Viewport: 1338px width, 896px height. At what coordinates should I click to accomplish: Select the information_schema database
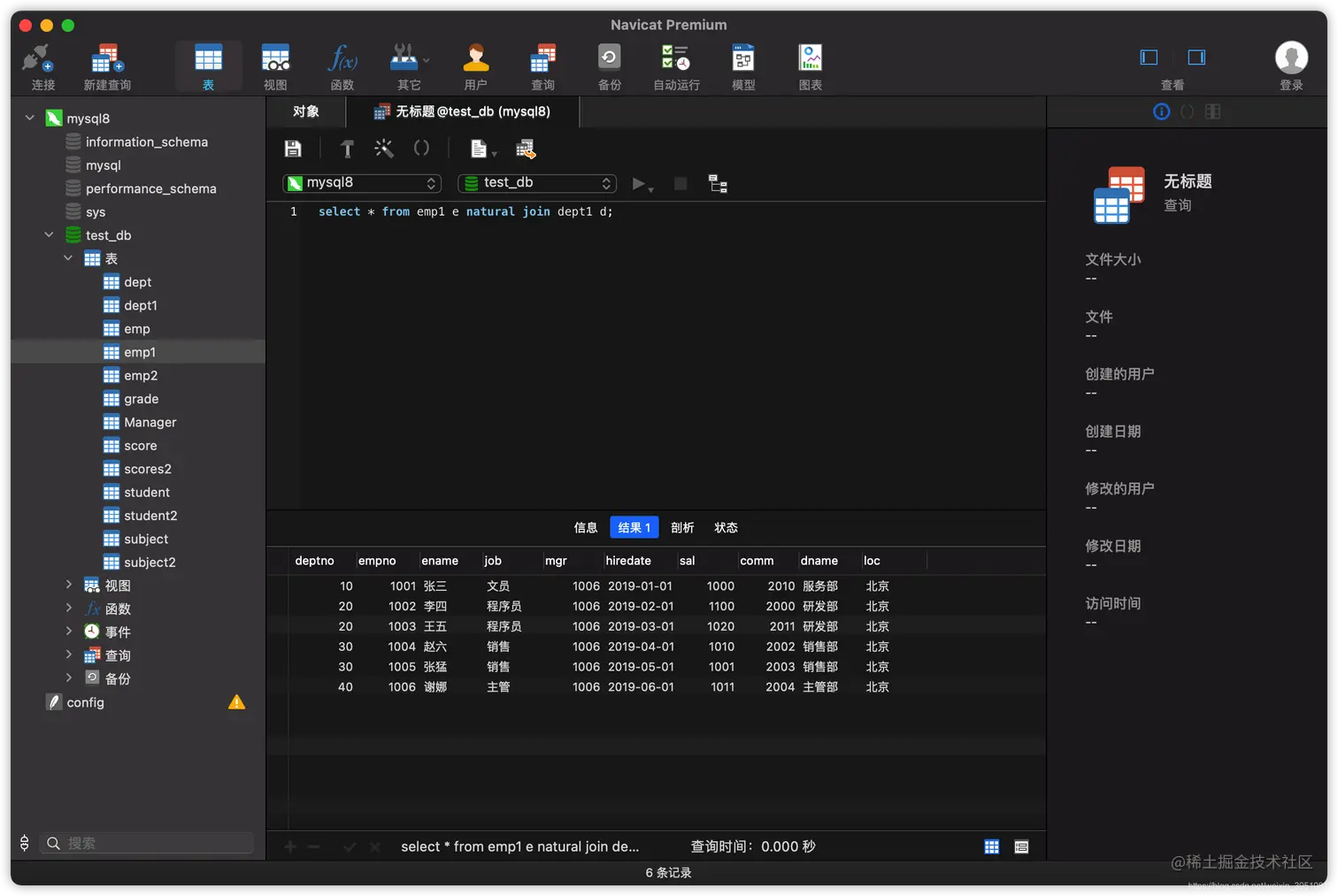[x=138, y=142]
